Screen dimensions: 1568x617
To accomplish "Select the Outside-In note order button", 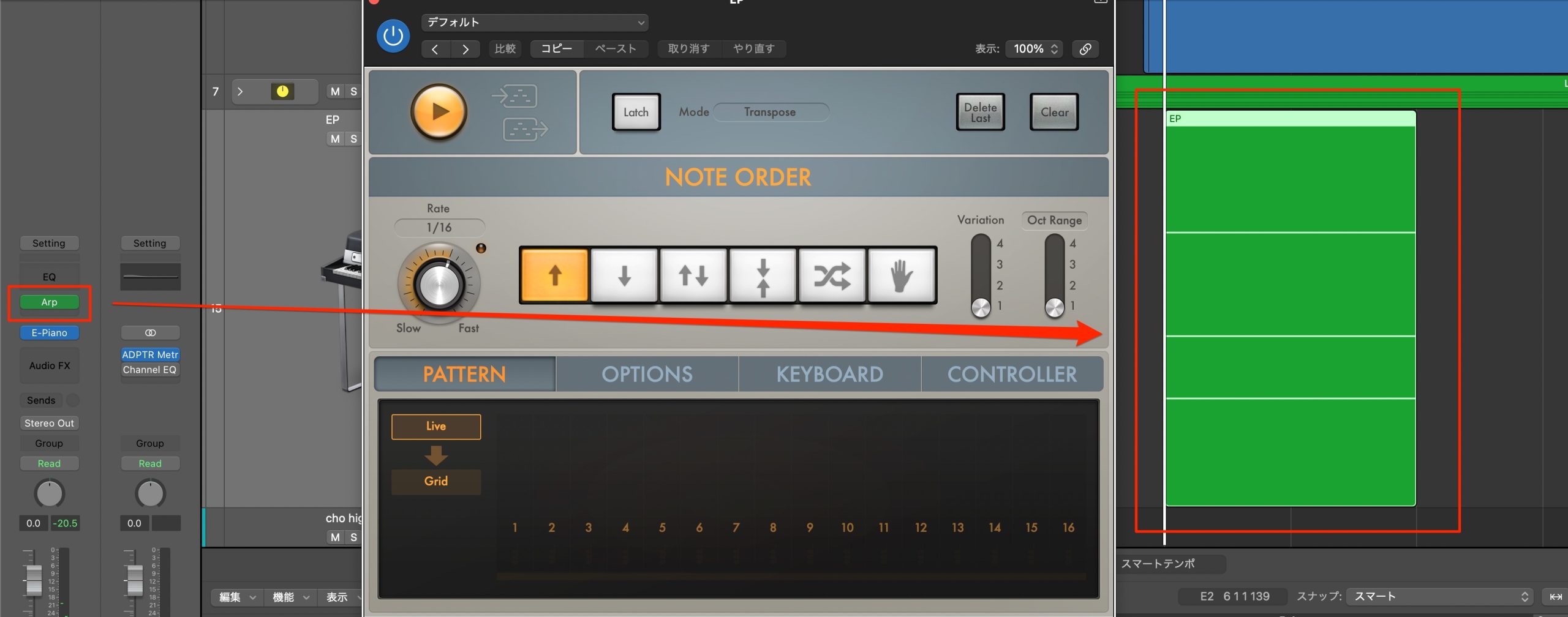I will [763, 275].
